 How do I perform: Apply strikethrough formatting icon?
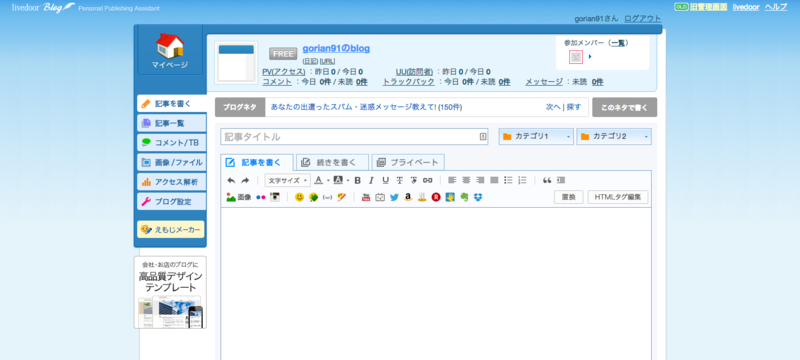[x=399, y=181]
